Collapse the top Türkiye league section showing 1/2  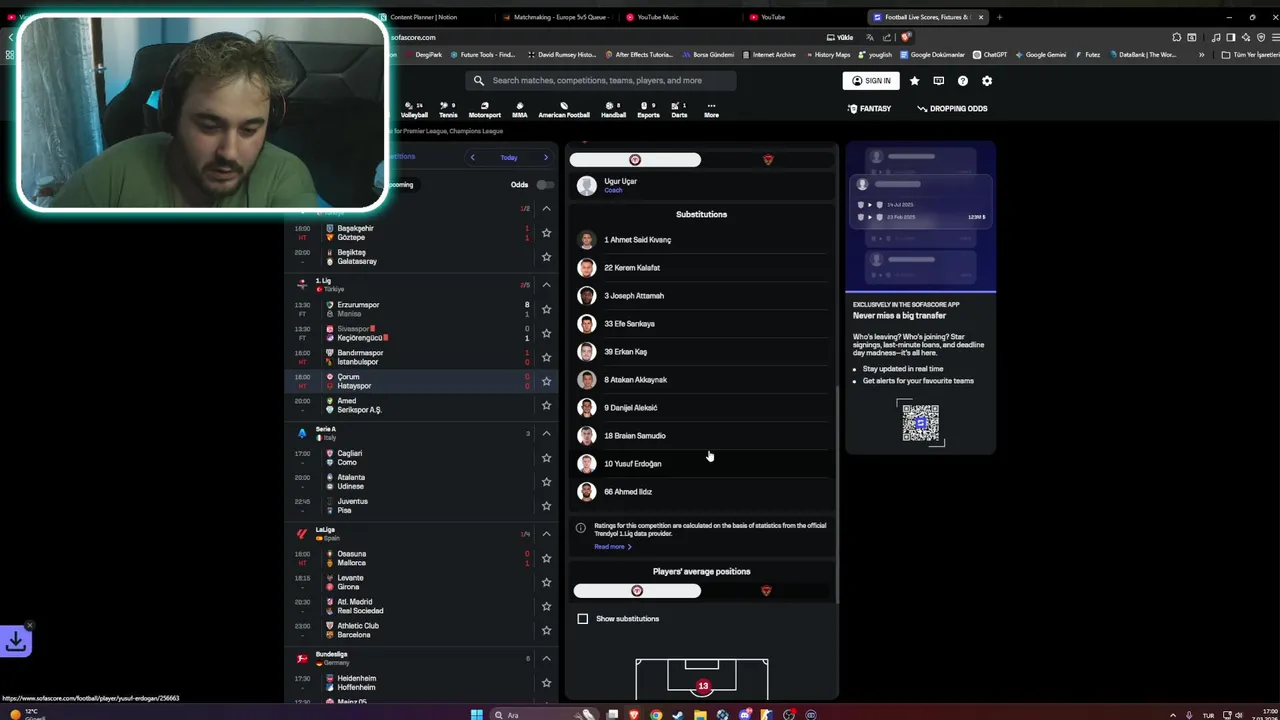[546, 208]
